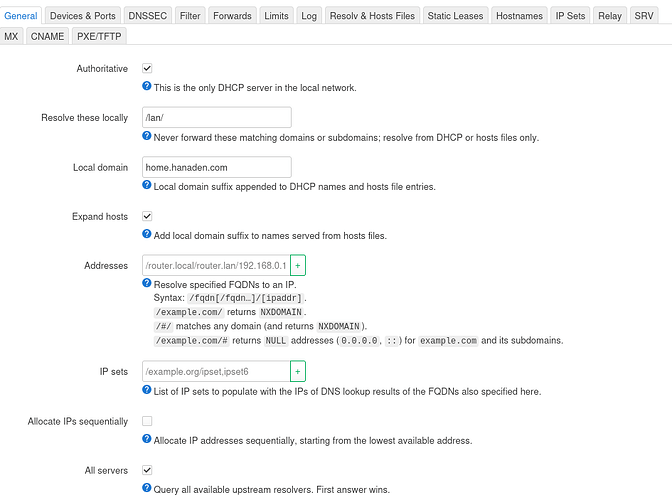Select the PXE/TFTP tab
This screenshot has height=500, width=672.
point(100,36)
